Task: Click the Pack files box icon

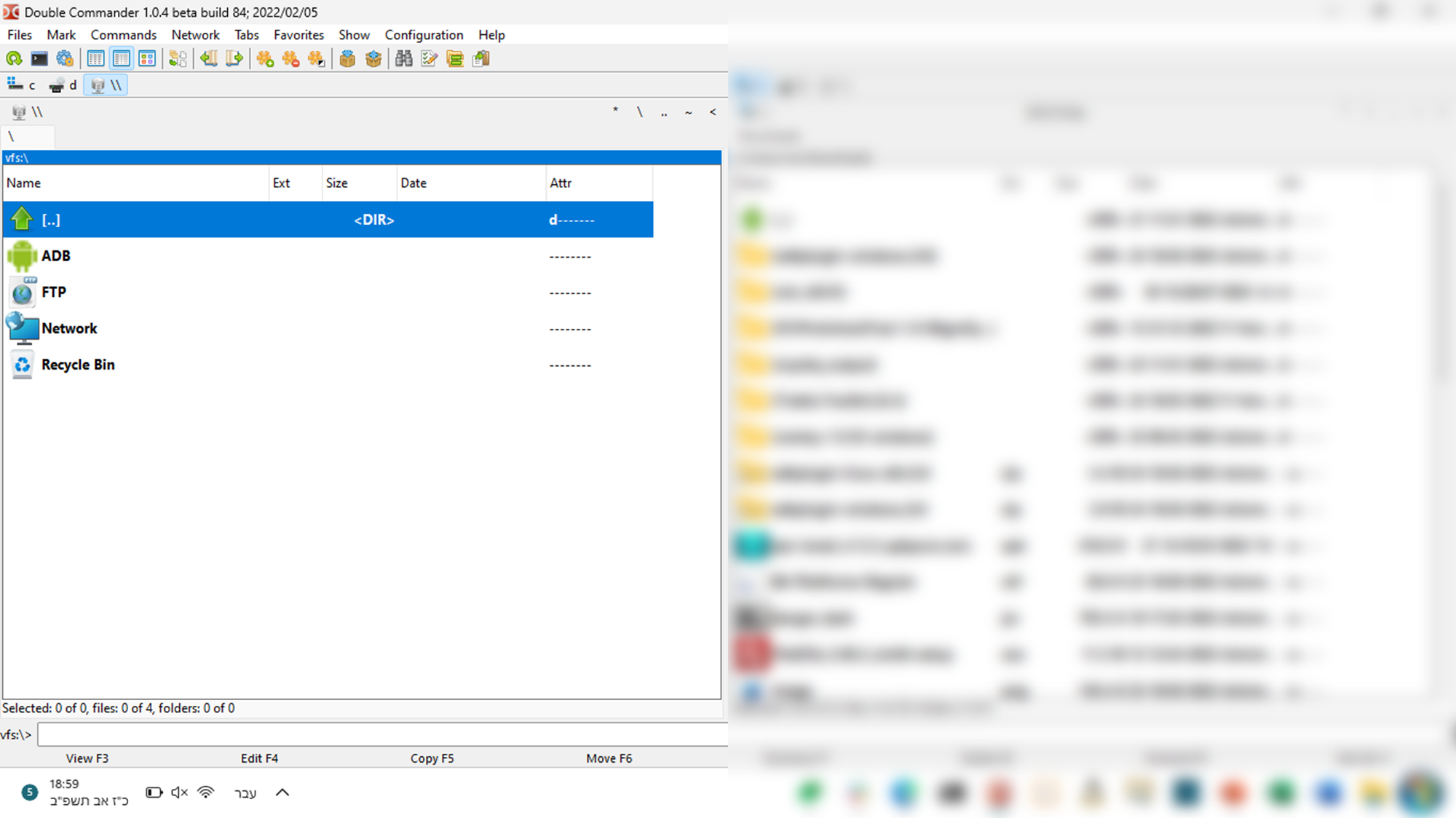Action: [347, 59]
